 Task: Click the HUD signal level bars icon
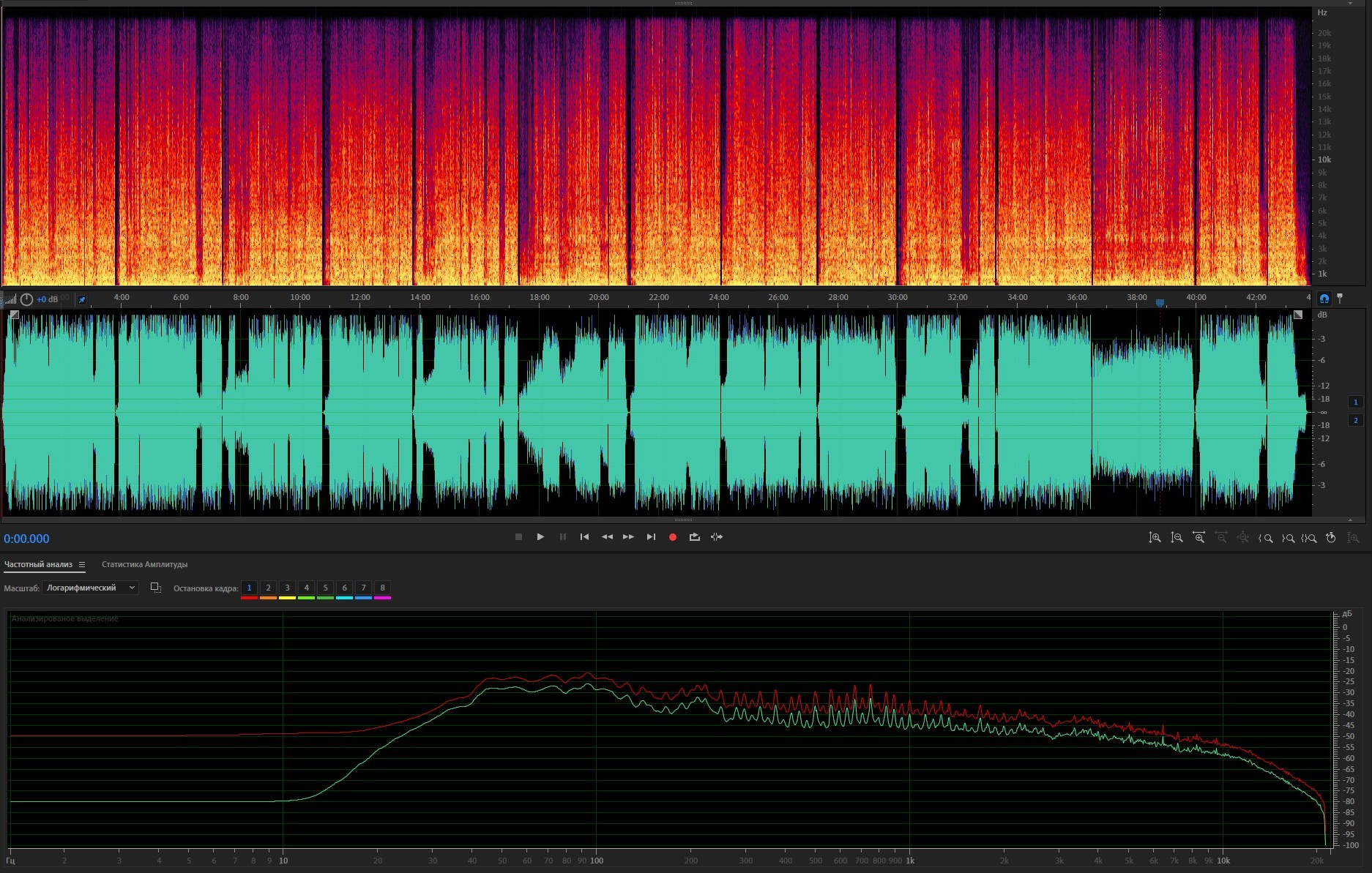pos(10,299)
